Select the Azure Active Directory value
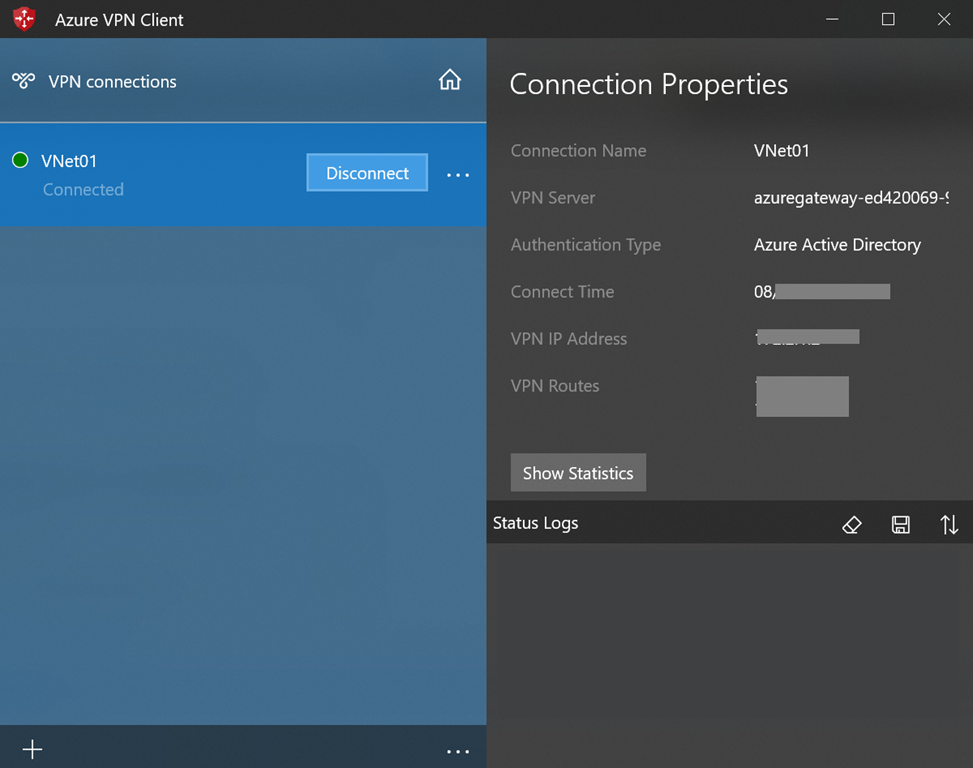This screenshot has height=768, width=973. [x=837, y=245]
